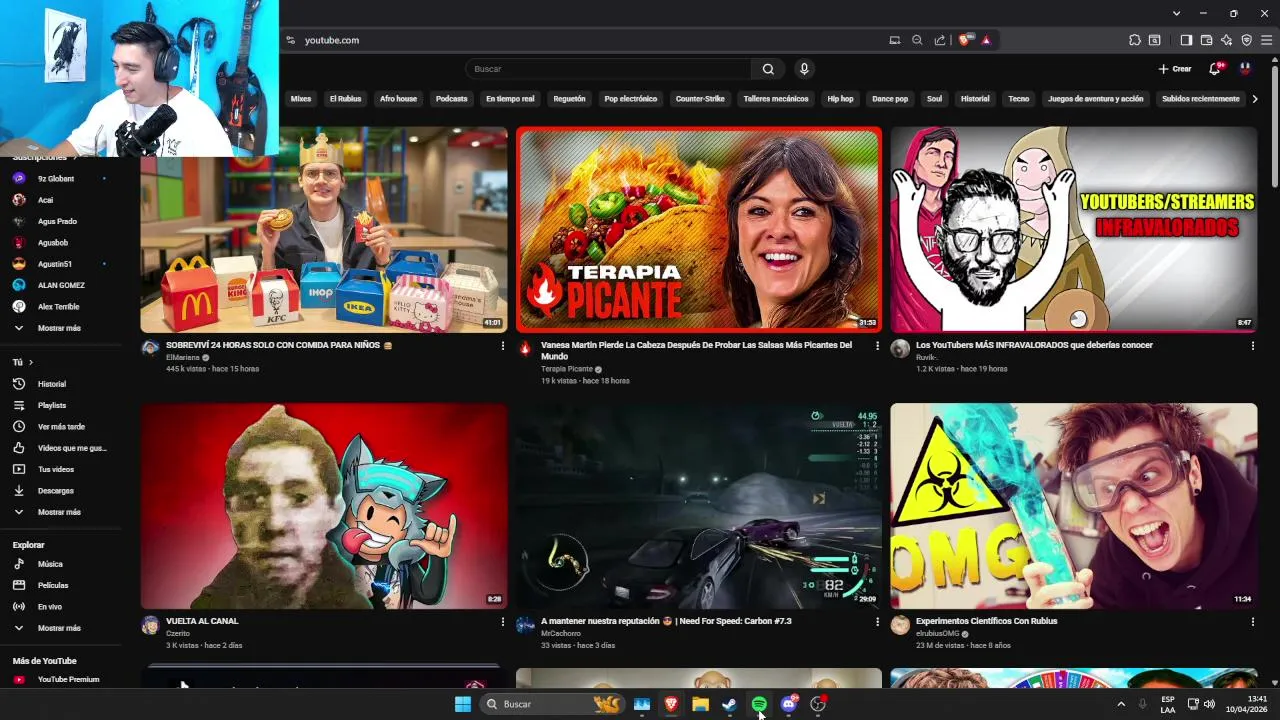The width and height of the screenshot is (1280, 720).
Task: Play the Terapia Picante video thumbnail
Action: click(x=699, y=229)
